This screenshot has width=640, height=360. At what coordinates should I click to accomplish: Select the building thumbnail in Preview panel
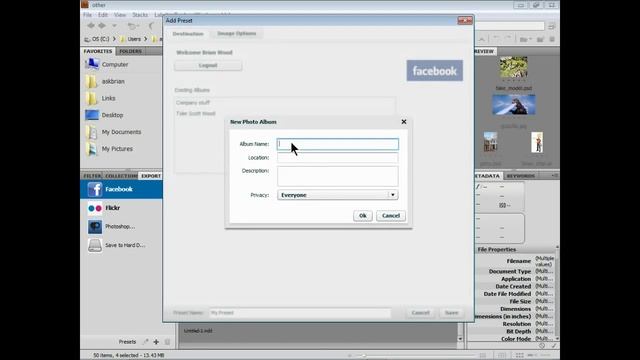point(490,142)
